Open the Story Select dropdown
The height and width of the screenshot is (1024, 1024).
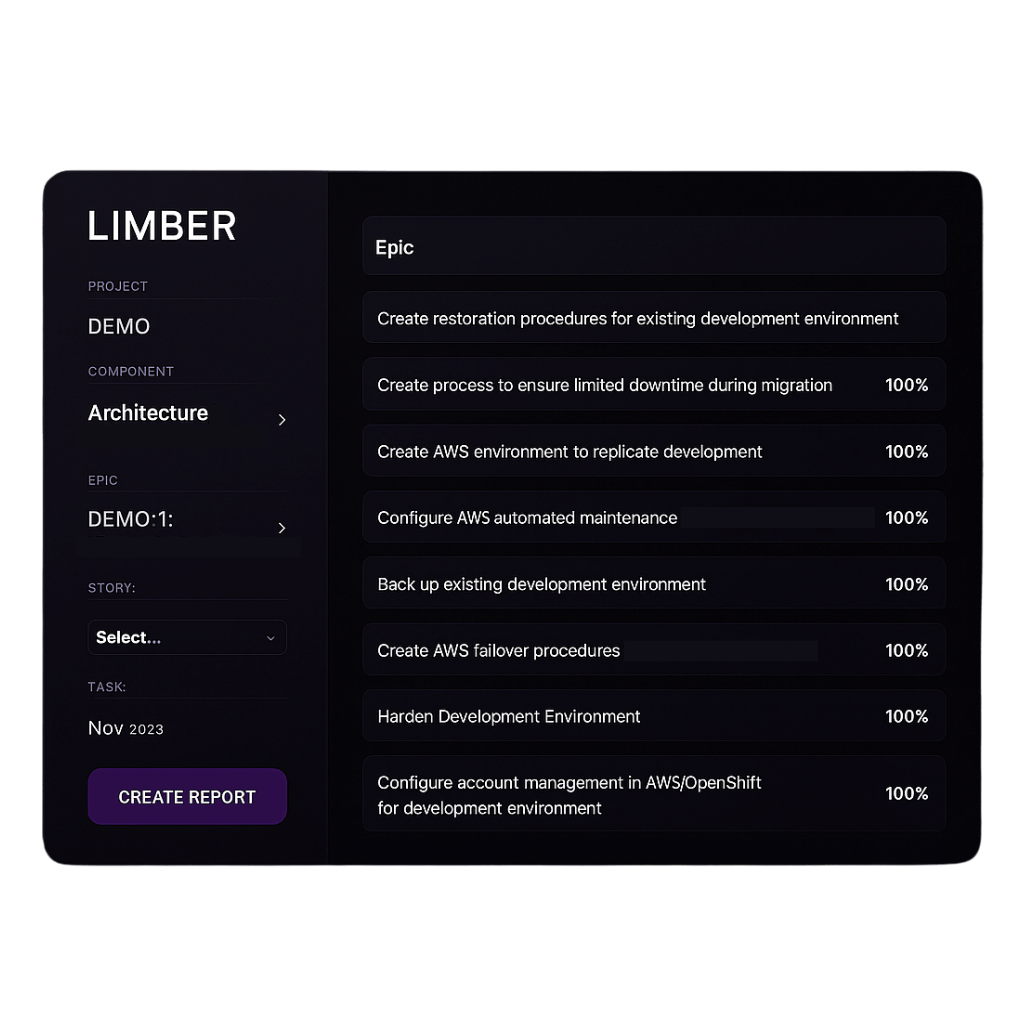187,638
